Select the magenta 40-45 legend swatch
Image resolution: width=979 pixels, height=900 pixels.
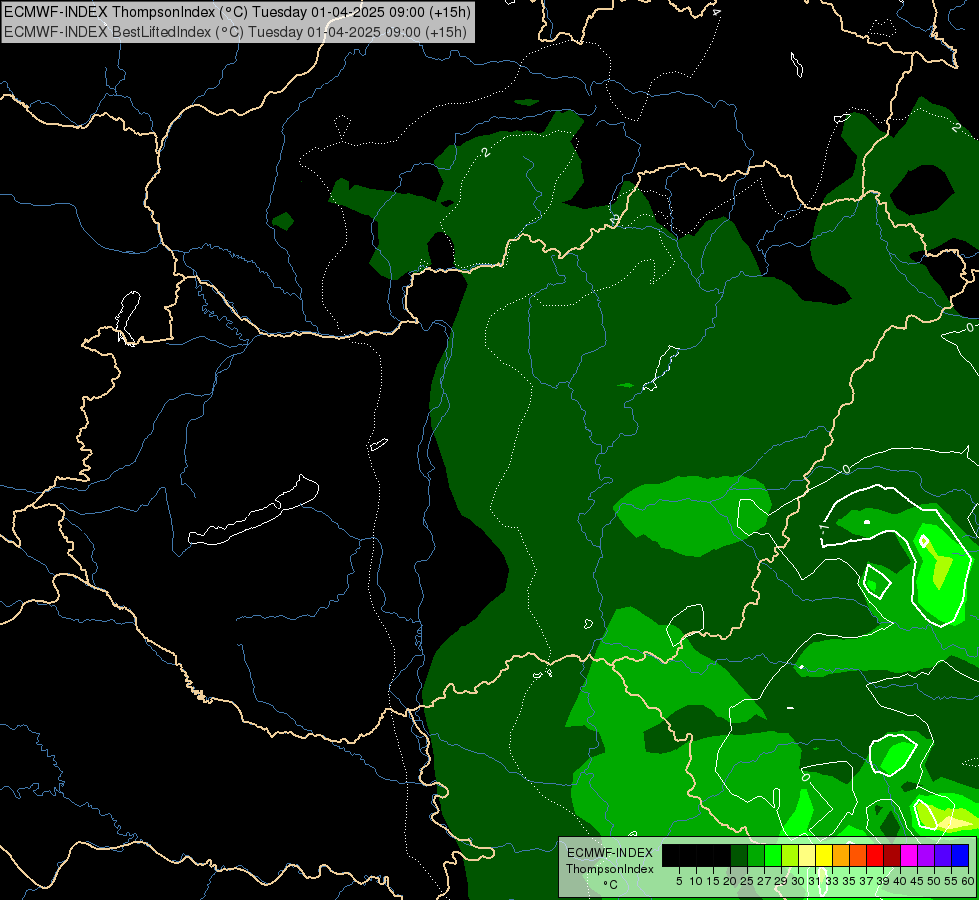[908, 856]
